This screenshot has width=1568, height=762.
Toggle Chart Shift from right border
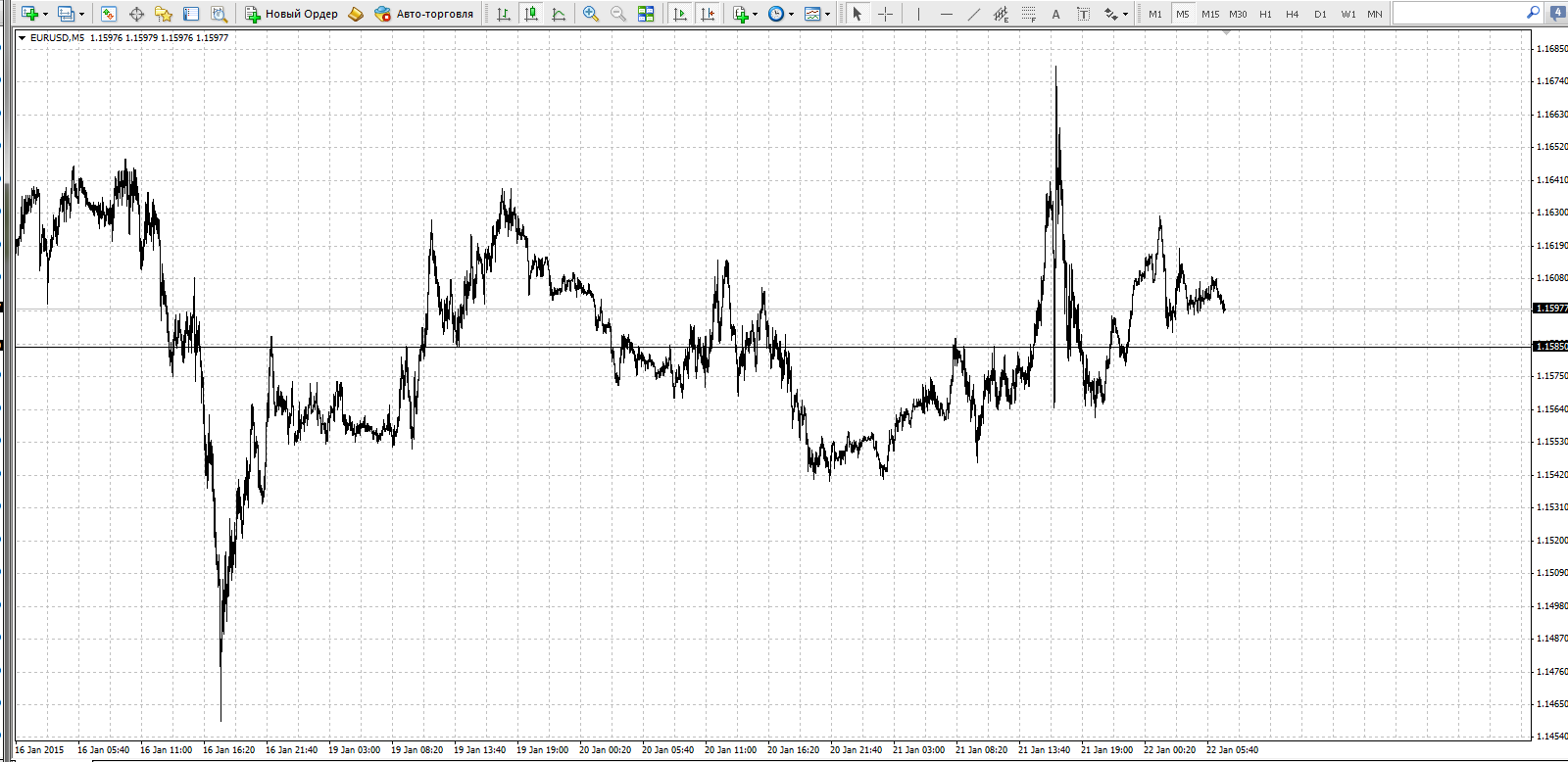coord(707,14)
